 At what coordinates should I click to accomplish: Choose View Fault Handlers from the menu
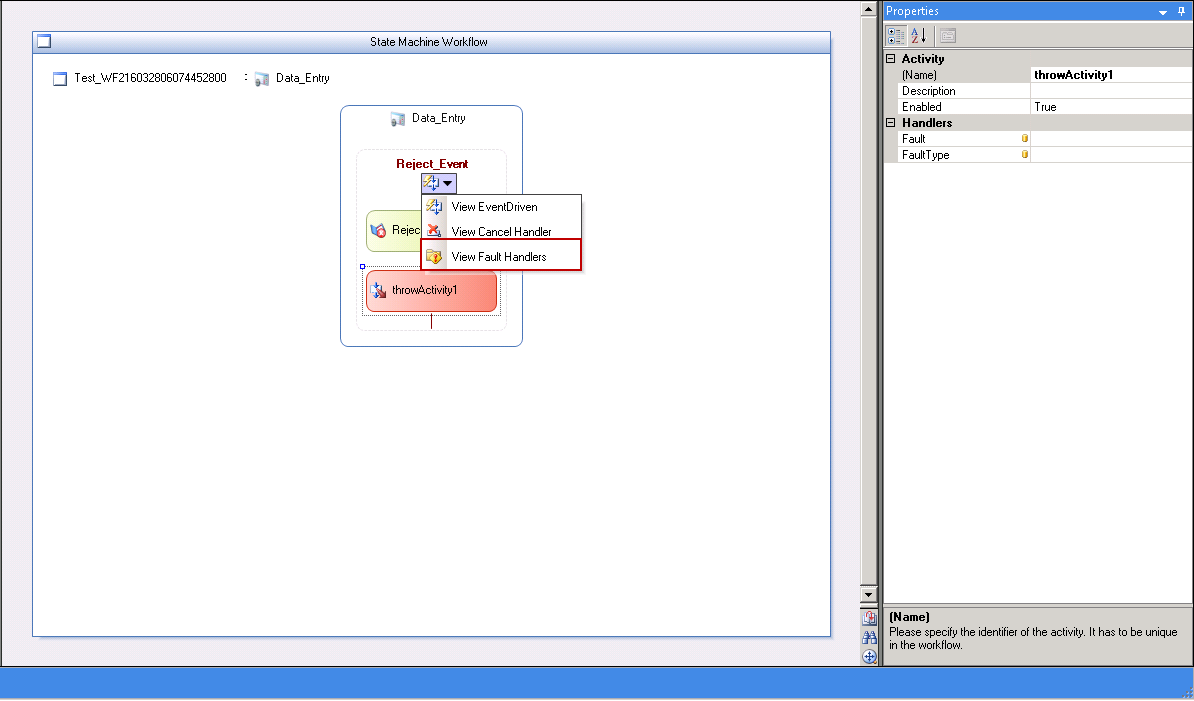coord(501,257)
